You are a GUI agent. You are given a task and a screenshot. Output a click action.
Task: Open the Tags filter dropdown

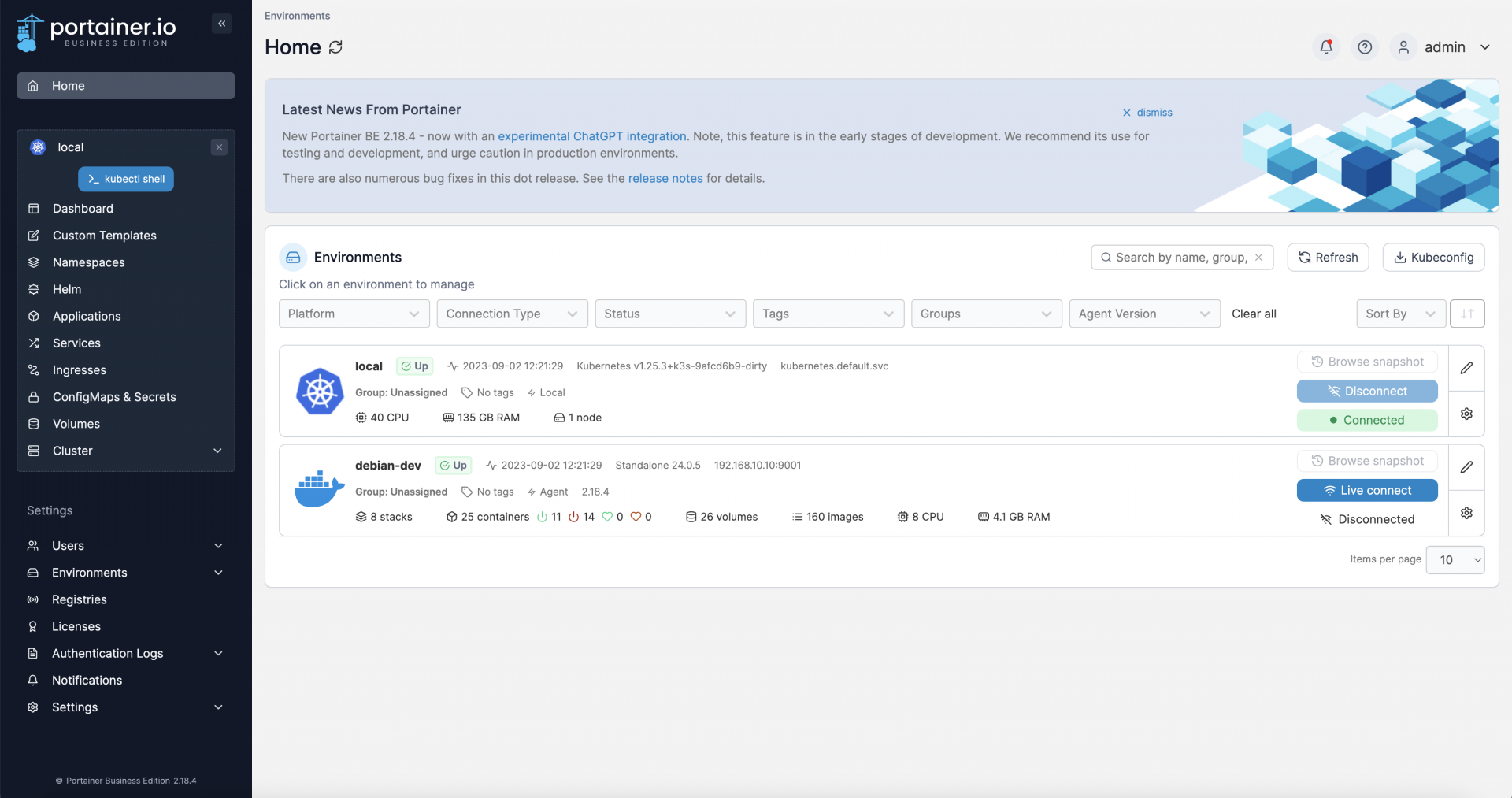[828, 314]
